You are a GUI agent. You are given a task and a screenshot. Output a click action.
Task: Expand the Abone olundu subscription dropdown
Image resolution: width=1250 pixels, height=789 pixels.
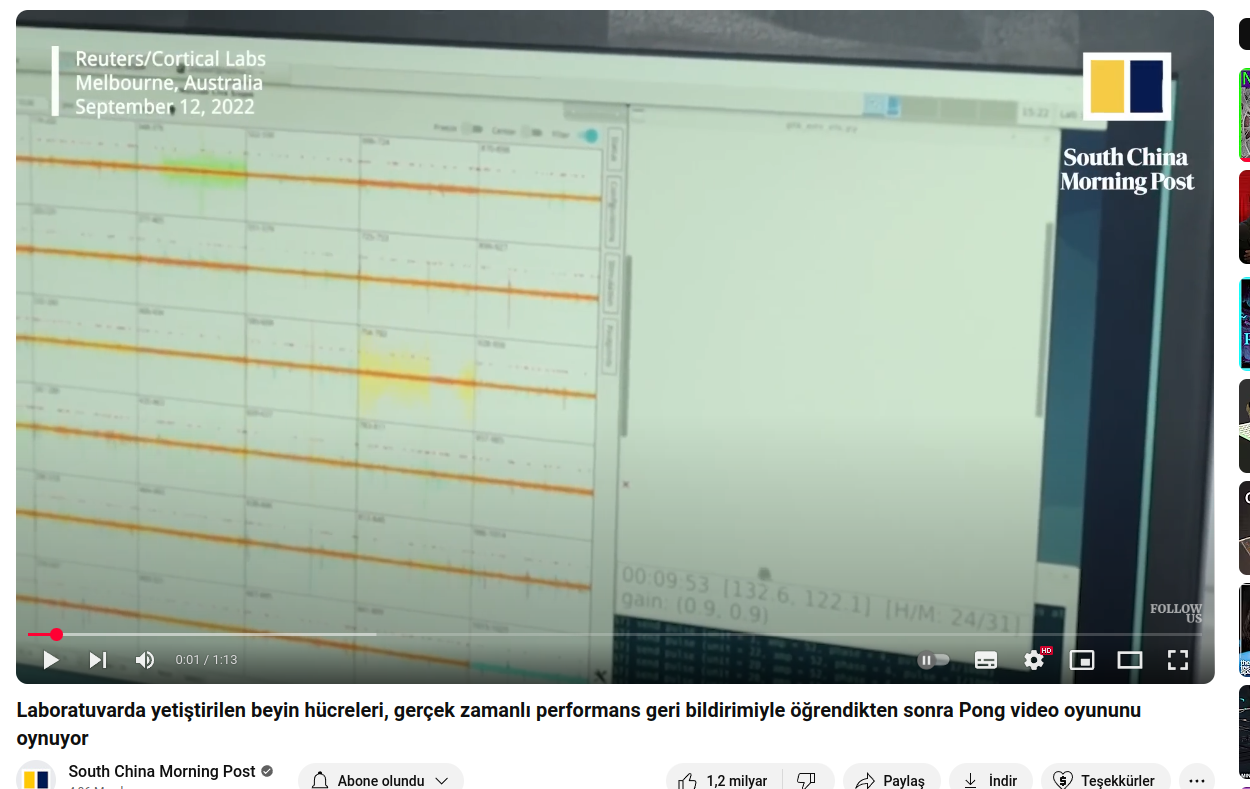pos(381,781)
